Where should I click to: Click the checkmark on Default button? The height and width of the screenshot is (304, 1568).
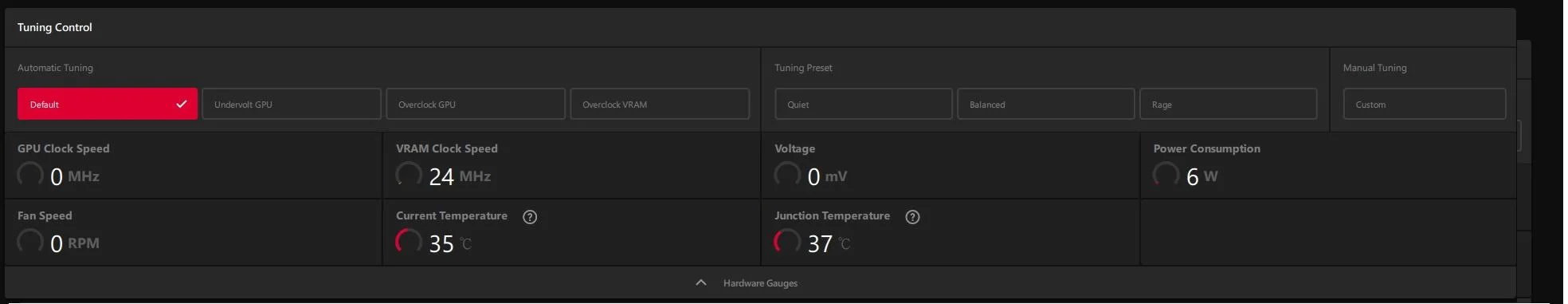point(182,104)
